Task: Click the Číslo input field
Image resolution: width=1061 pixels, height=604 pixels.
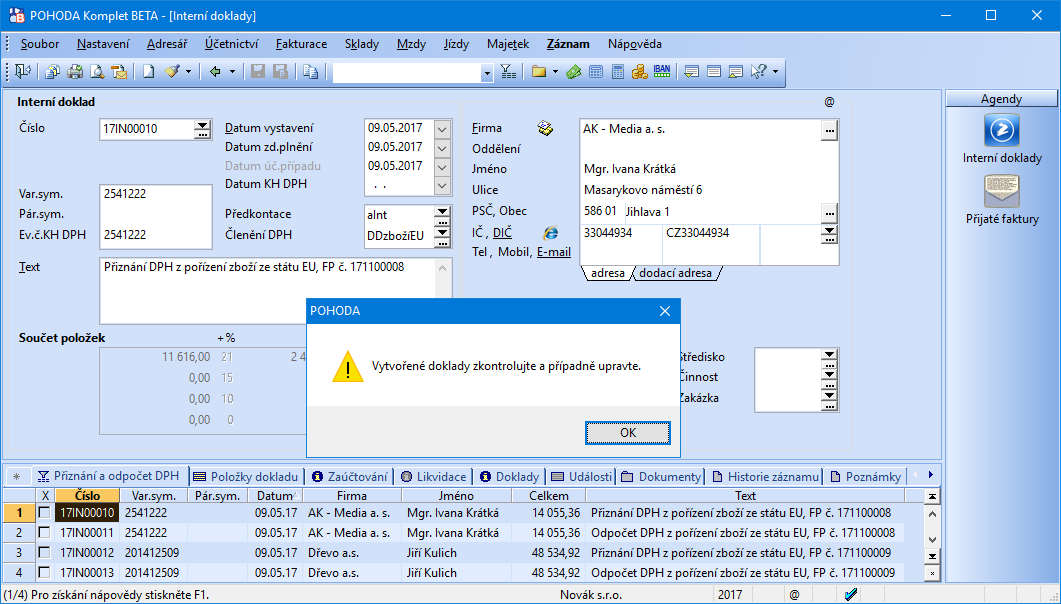Action: click(x=148, y=129)
